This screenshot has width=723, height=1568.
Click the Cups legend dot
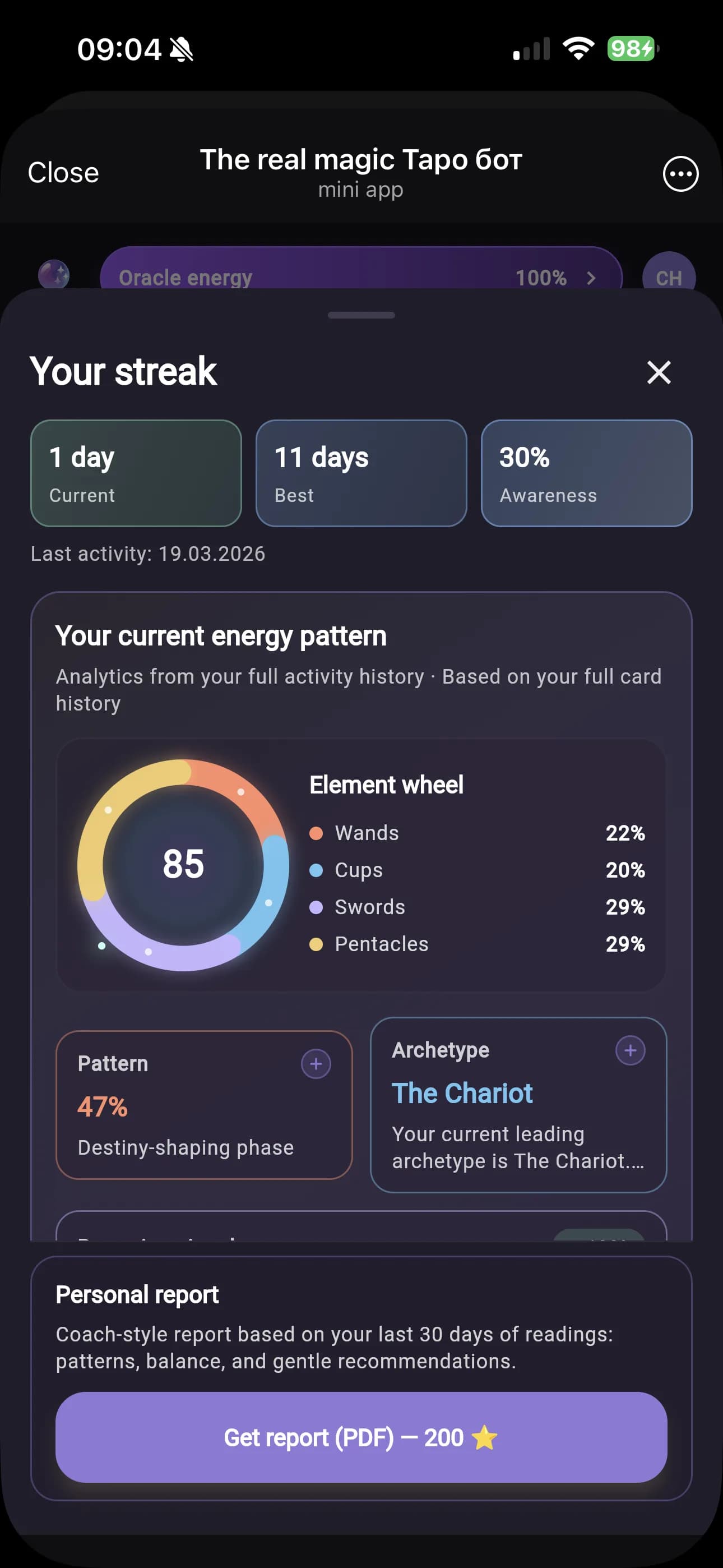click(x=316, y=870)
